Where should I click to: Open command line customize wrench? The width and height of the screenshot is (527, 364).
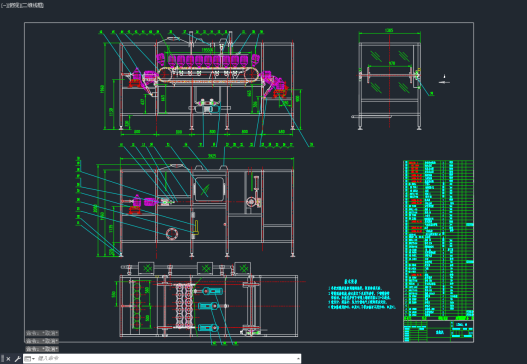pos(17,359)
